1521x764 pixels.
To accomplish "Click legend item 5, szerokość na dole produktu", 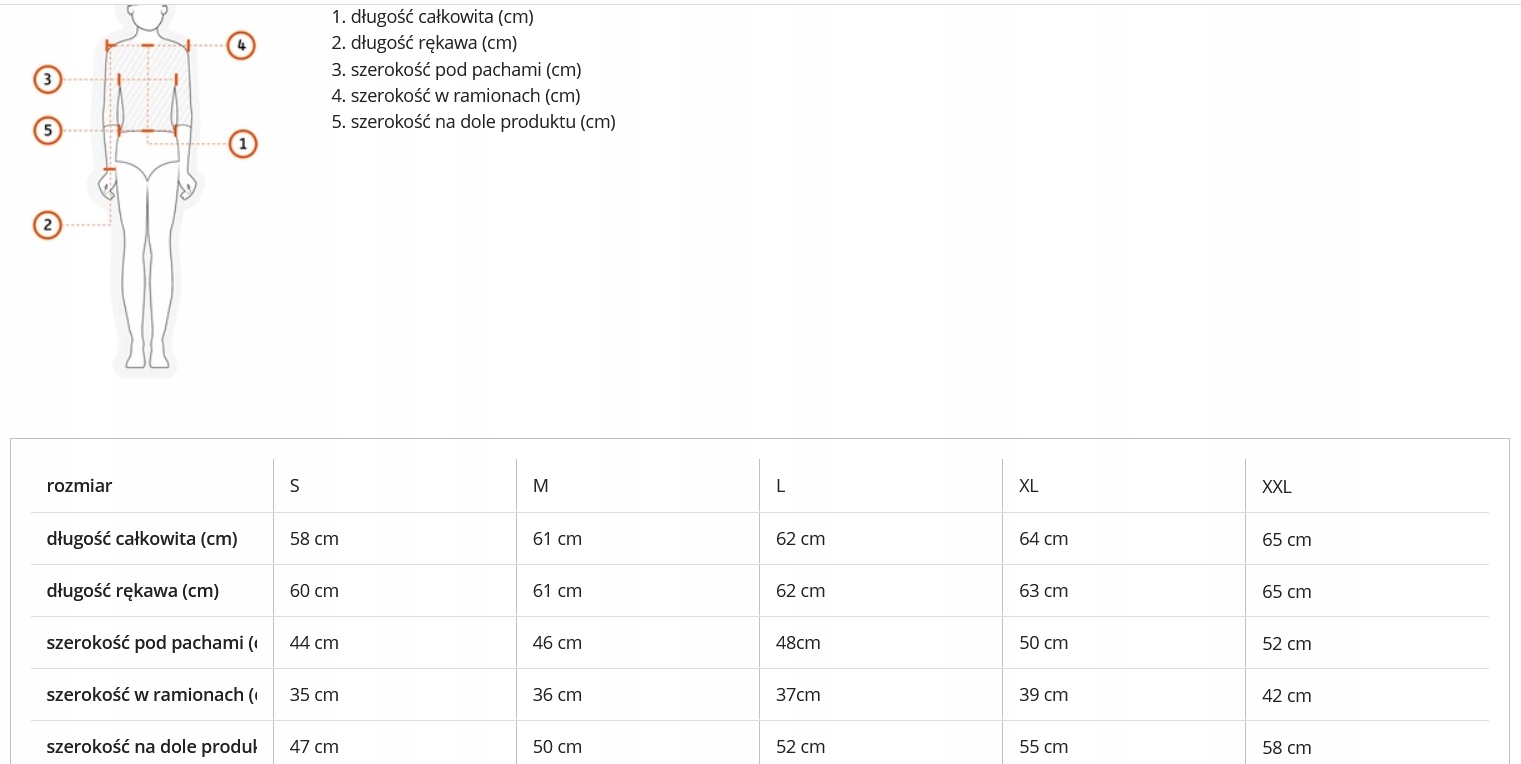I will click(x=473, y=122).
